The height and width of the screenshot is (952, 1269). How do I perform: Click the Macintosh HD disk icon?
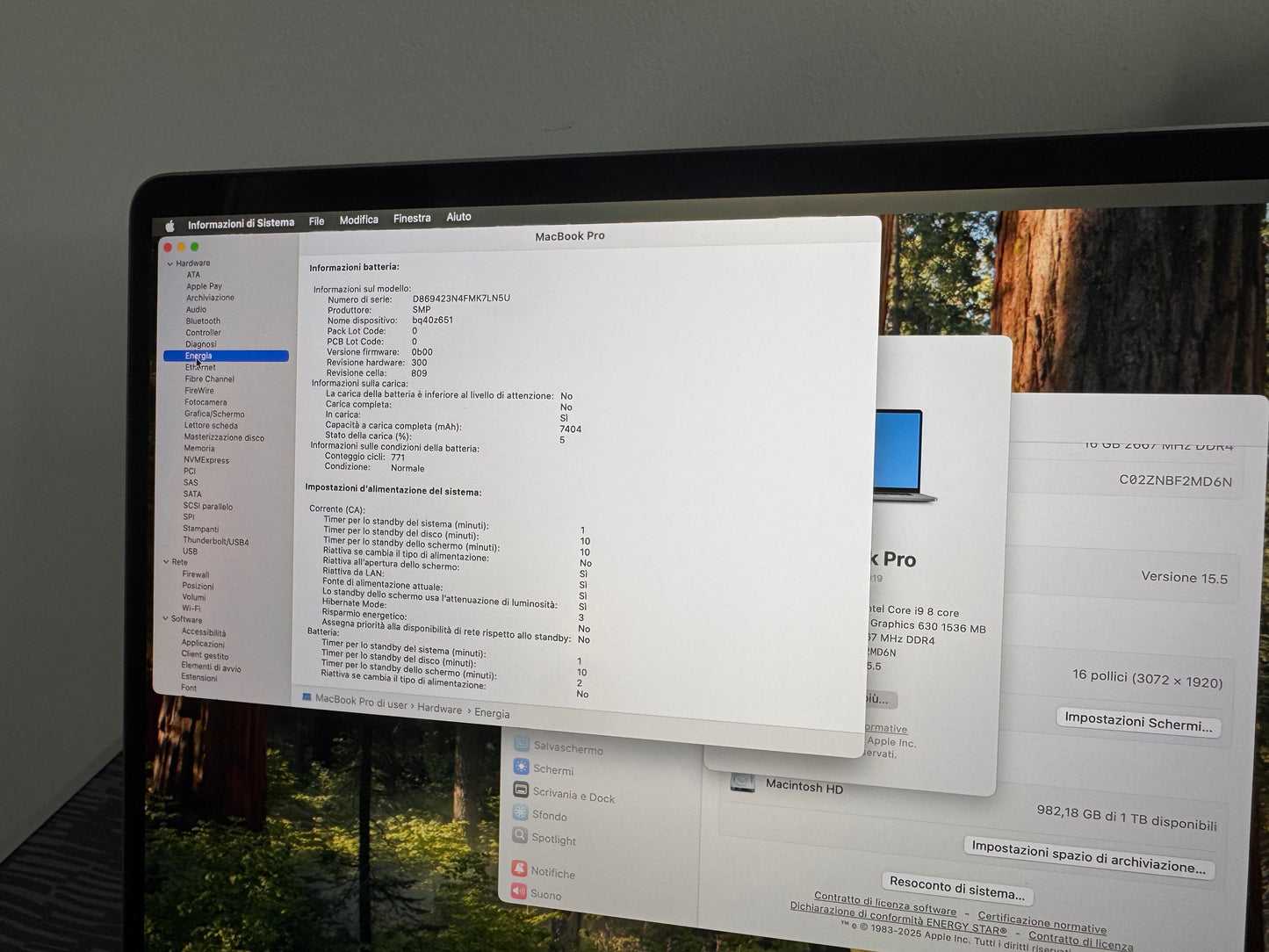click(742, 782)
